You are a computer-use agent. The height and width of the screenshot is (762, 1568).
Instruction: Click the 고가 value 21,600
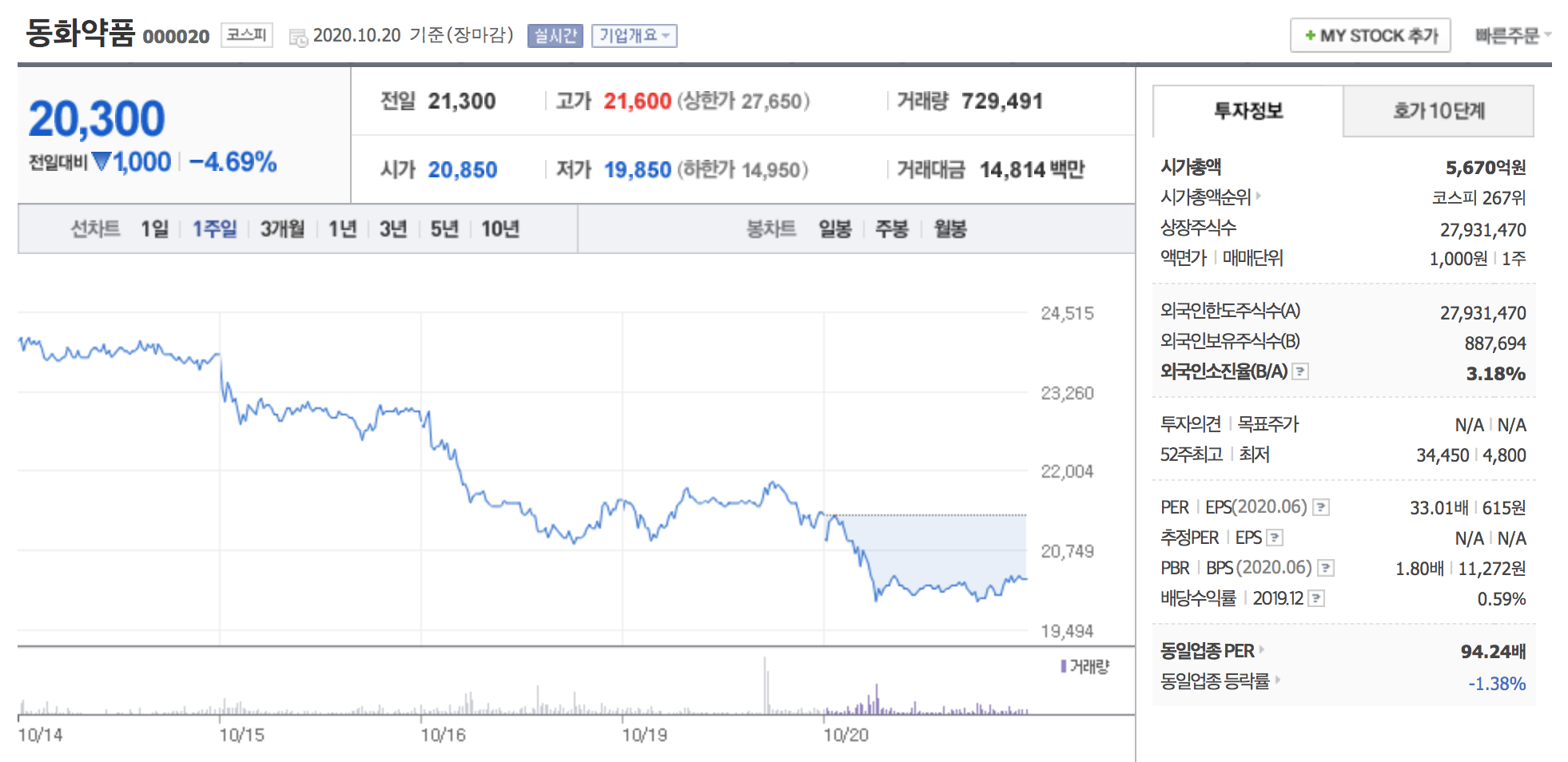[637, 101]
